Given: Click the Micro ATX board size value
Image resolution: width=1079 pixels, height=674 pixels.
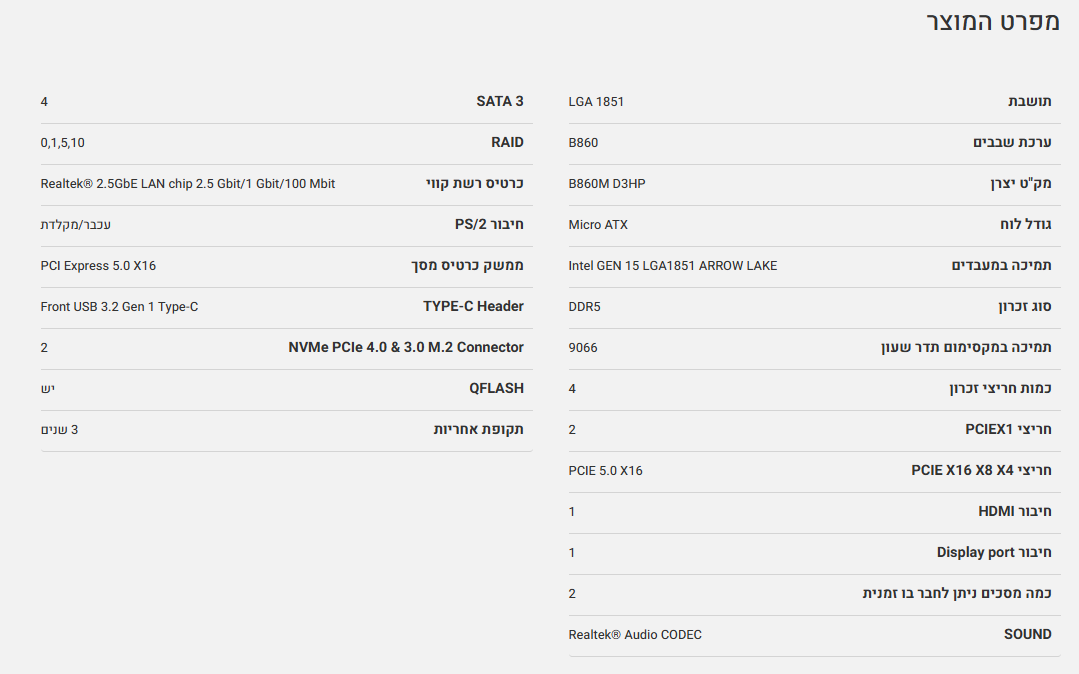Looking at the screenshot, I should [598, 225].
